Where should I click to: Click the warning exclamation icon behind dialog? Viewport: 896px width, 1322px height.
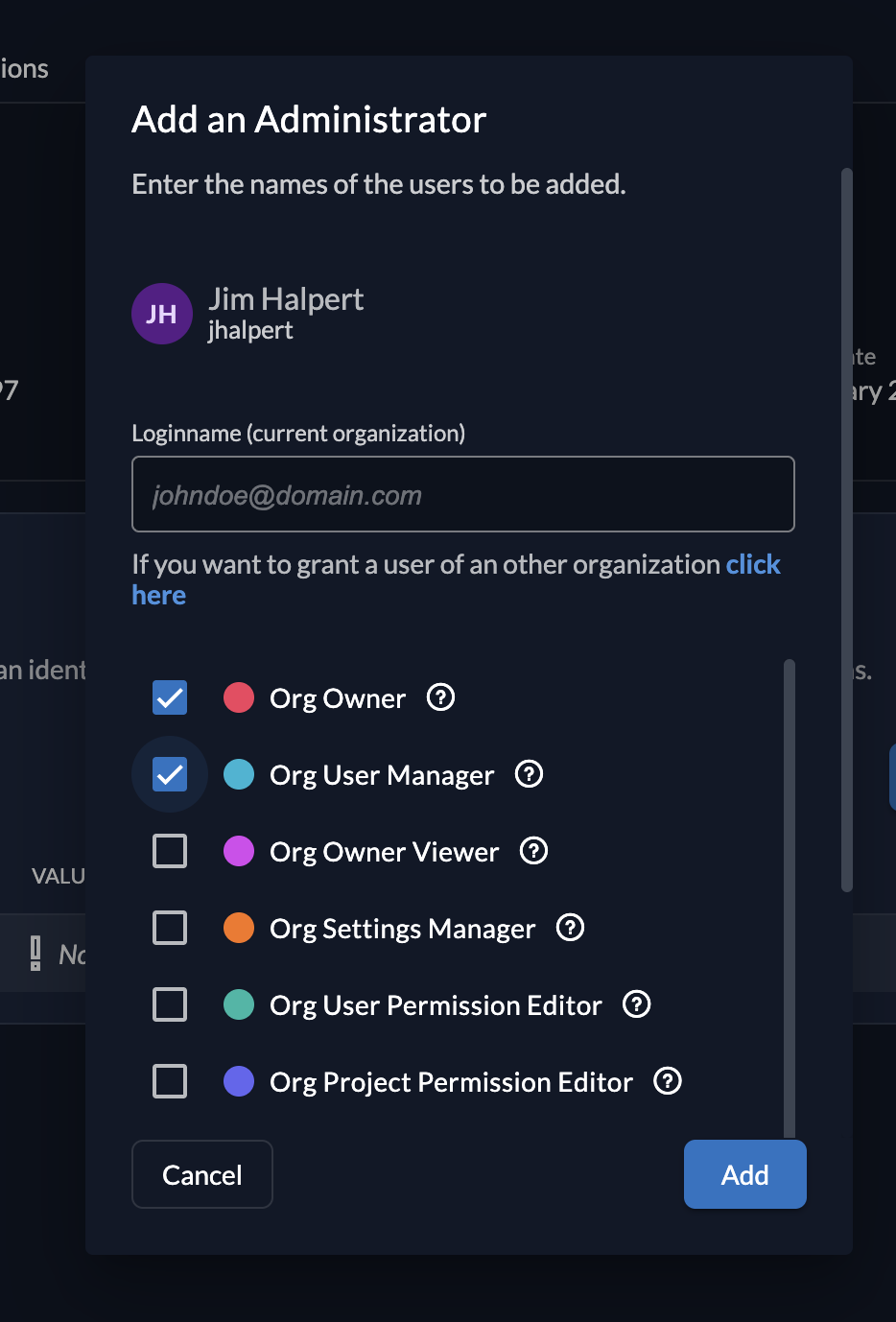pyautogui.click(x=35, y=954)
